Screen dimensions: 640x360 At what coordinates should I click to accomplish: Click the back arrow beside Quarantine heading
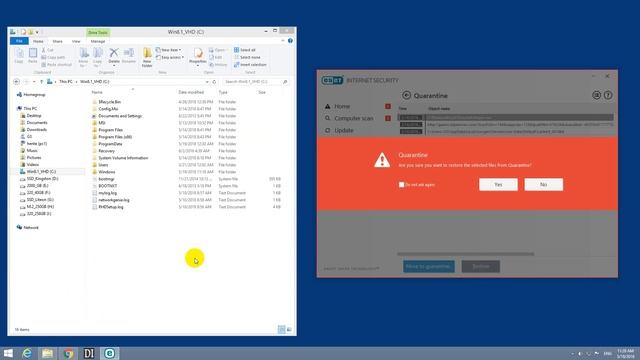click(406, 95)
